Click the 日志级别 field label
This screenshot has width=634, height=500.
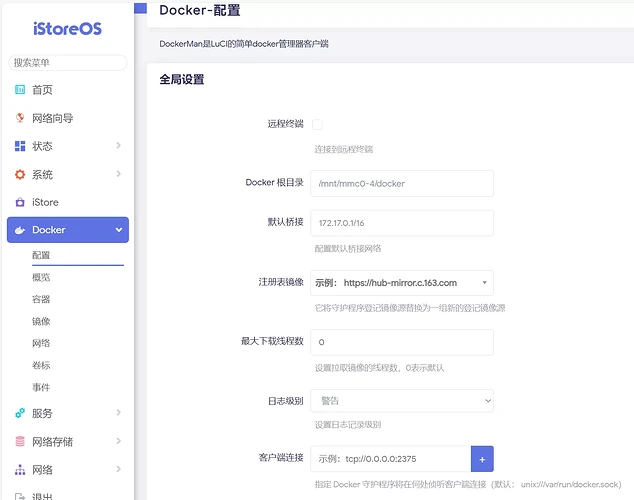[286, 401]
